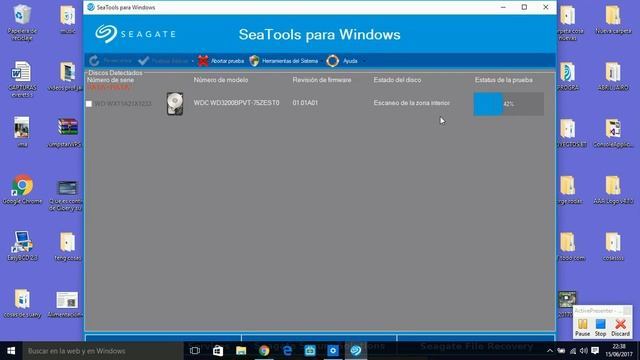Image resolution: width=640 pixels, height=360 pixels.
Task: Click model number WDC WD3200BPVT-75ZEST0
Action: 236,103
